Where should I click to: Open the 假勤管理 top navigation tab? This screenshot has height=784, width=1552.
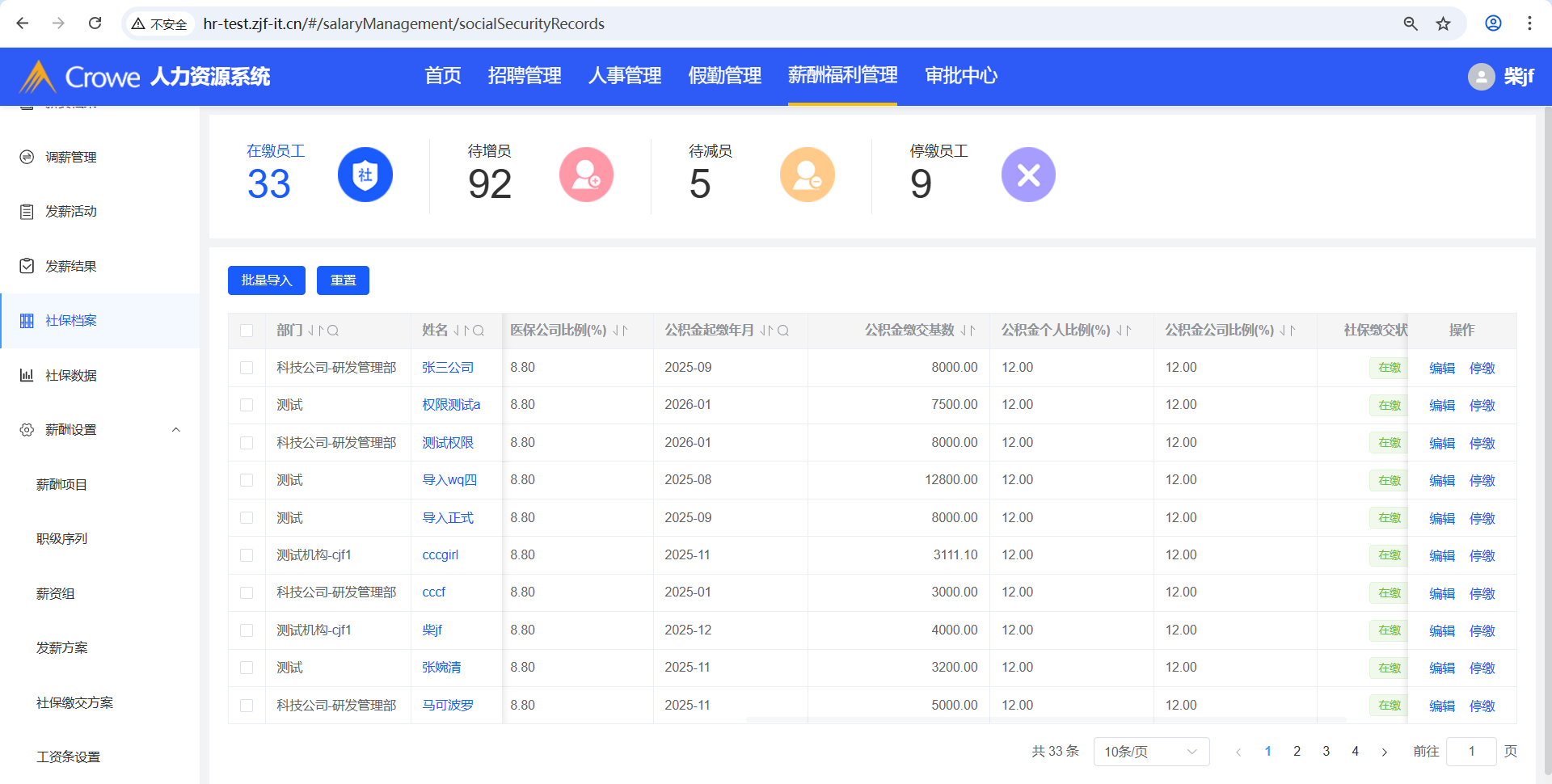pyautogui.click(x=724, y=76)
